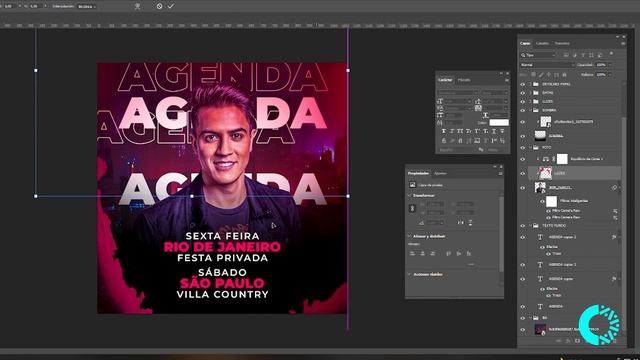Select the Capas tab
This screenshot has height=360, width=640.
pos(525,43)
